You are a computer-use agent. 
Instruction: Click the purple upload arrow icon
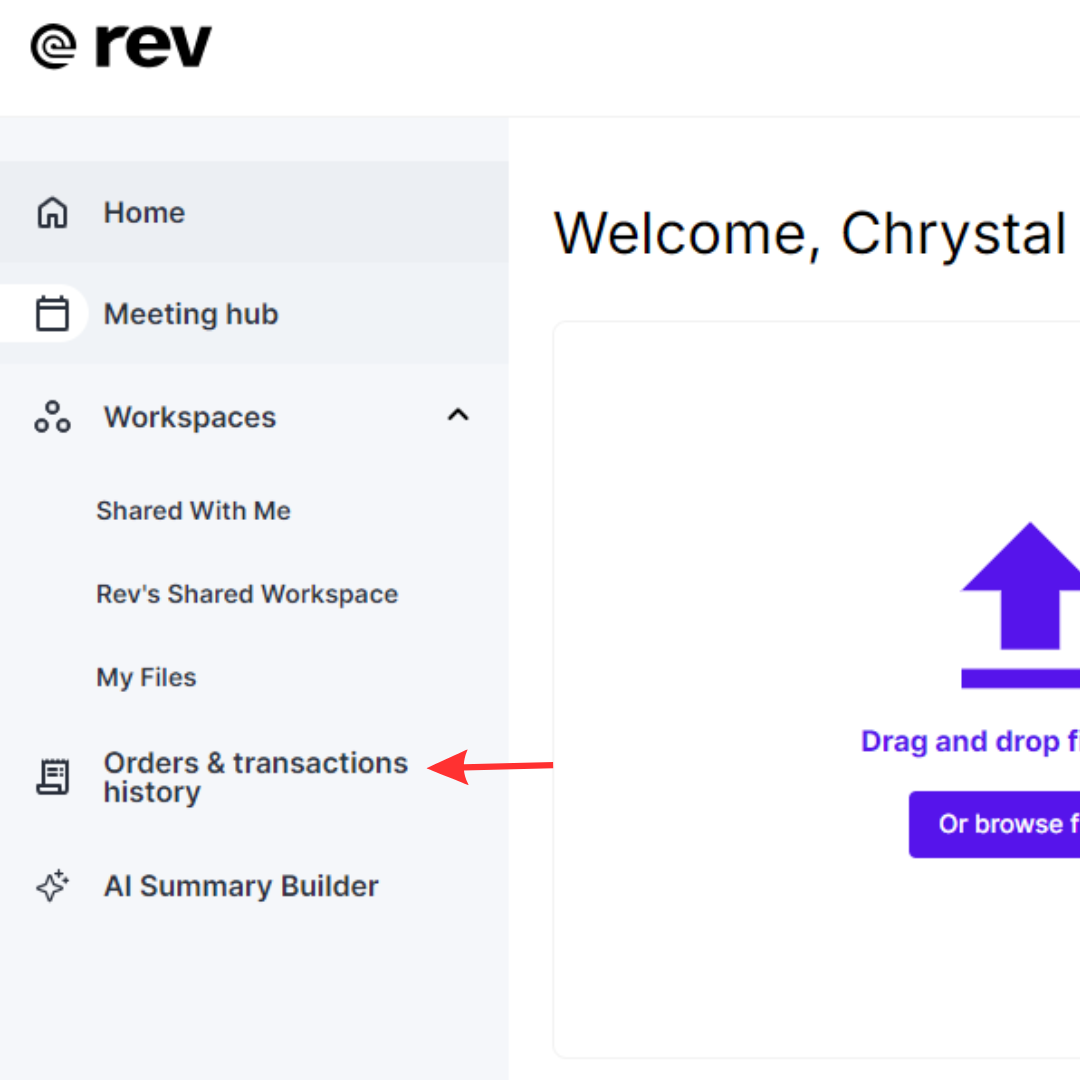click(1021, 605)
